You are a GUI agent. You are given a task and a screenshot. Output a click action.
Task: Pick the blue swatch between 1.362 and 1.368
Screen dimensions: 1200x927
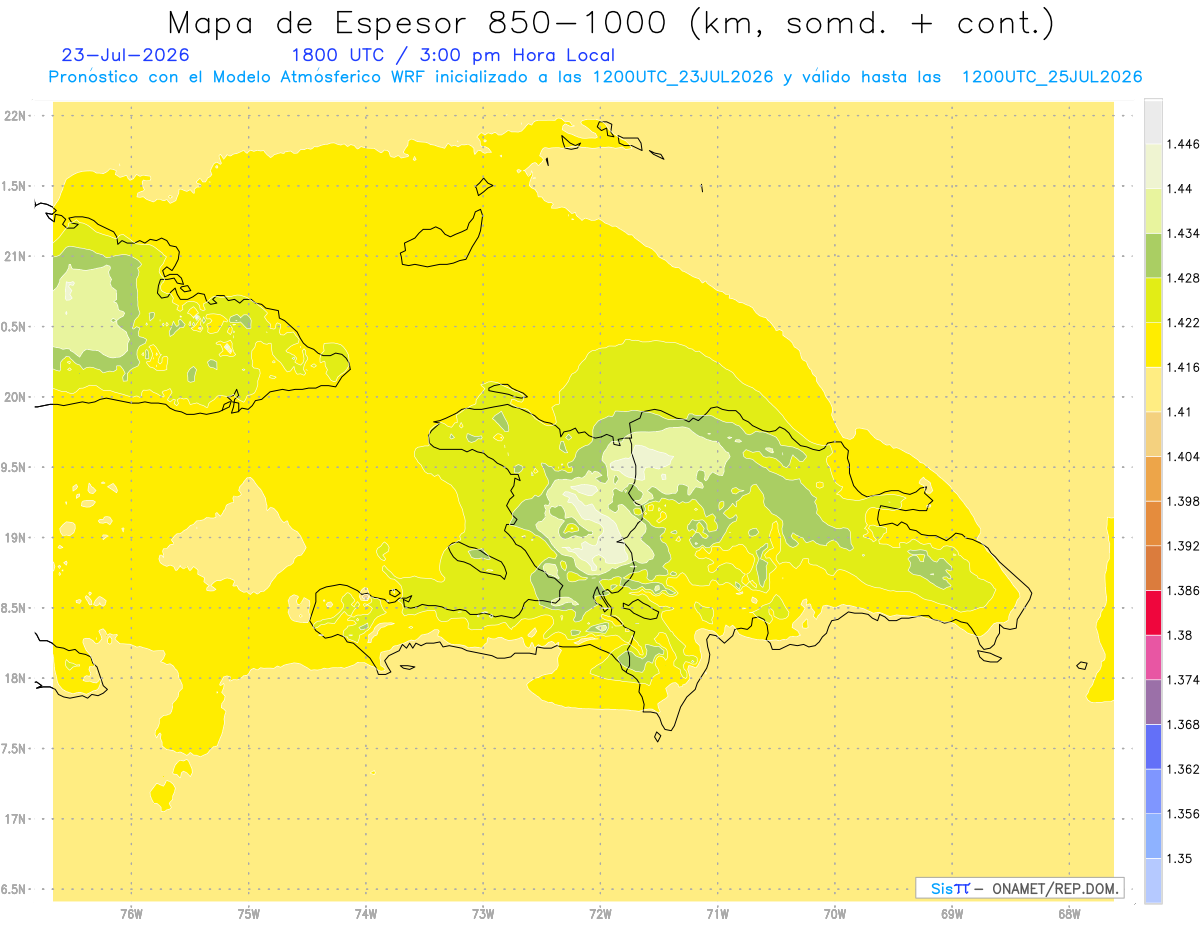1153,746
